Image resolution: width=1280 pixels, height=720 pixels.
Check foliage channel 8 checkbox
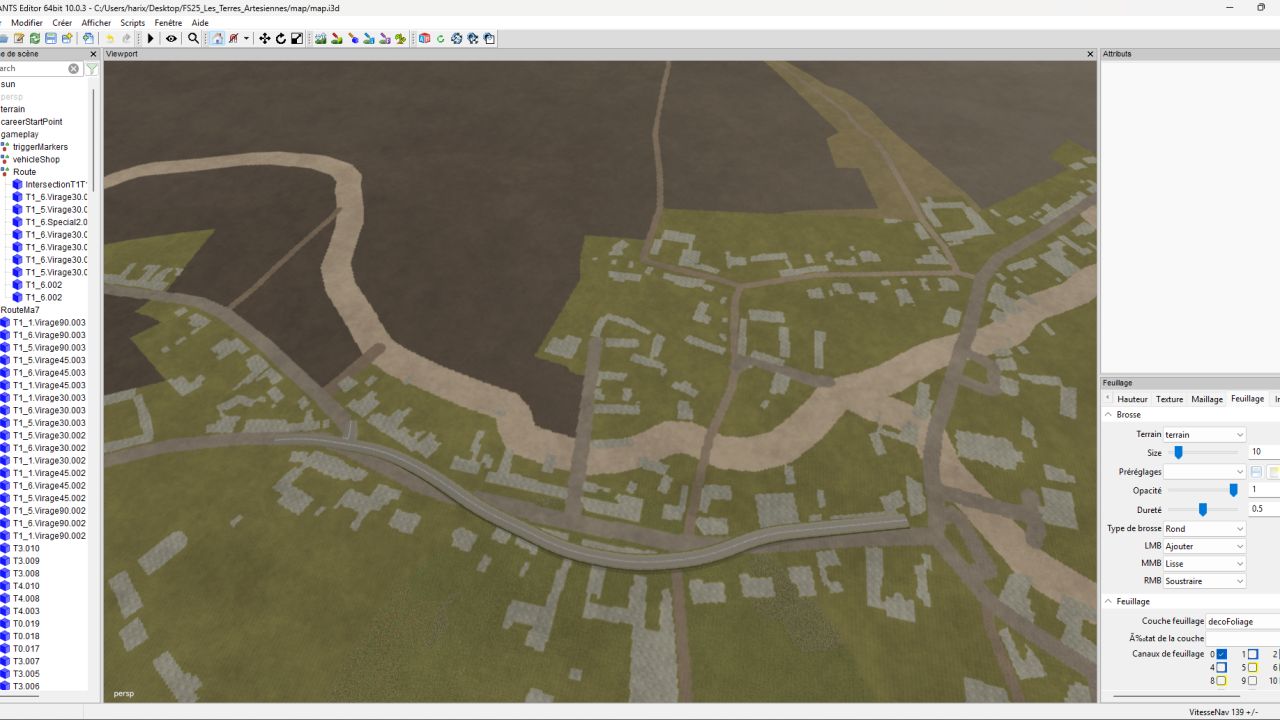click(x=1221, y=681)
